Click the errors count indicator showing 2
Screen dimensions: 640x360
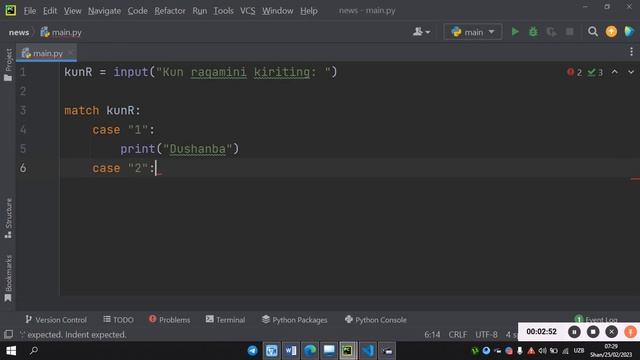[574, 73]
